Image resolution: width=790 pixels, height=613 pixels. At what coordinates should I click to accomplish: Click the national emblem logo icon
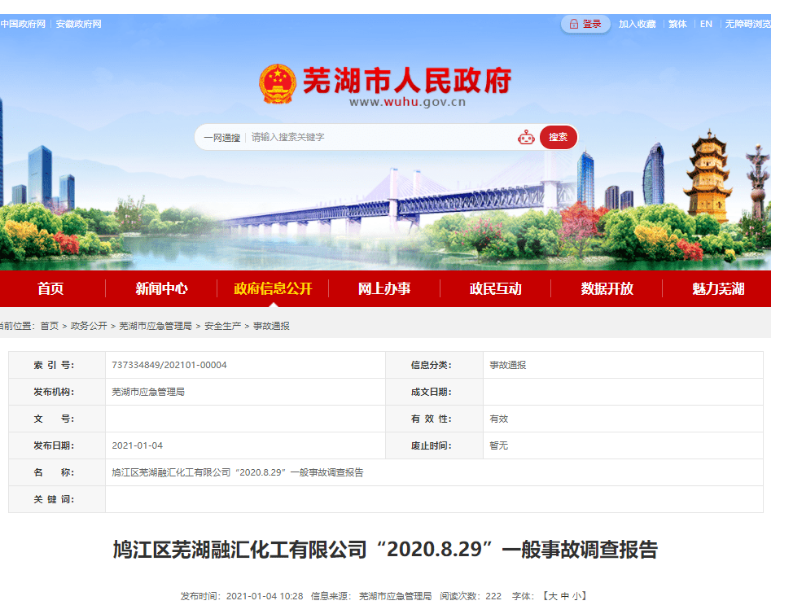(x=277, y=84)
